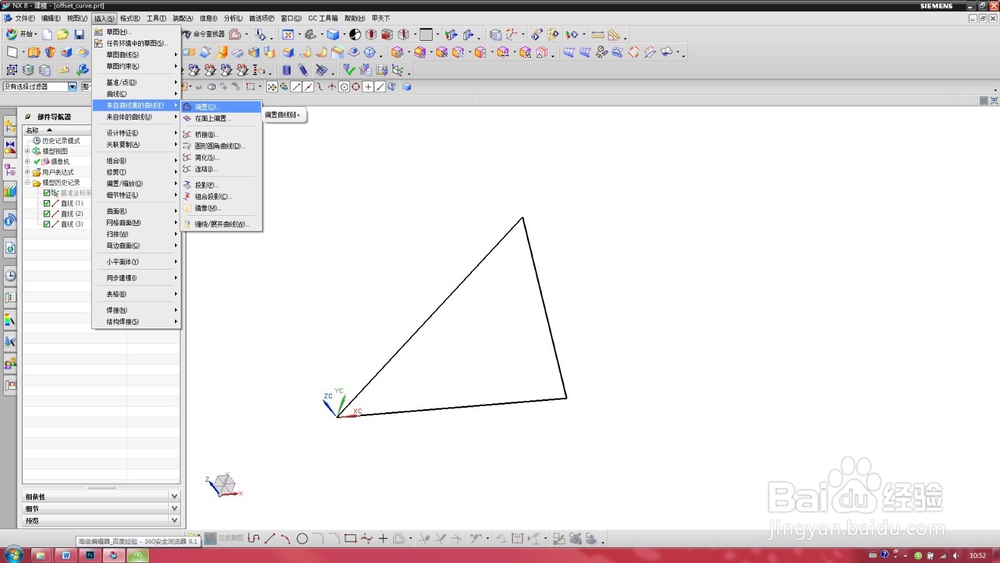Open the roles sidebar tab

point(10,363)
